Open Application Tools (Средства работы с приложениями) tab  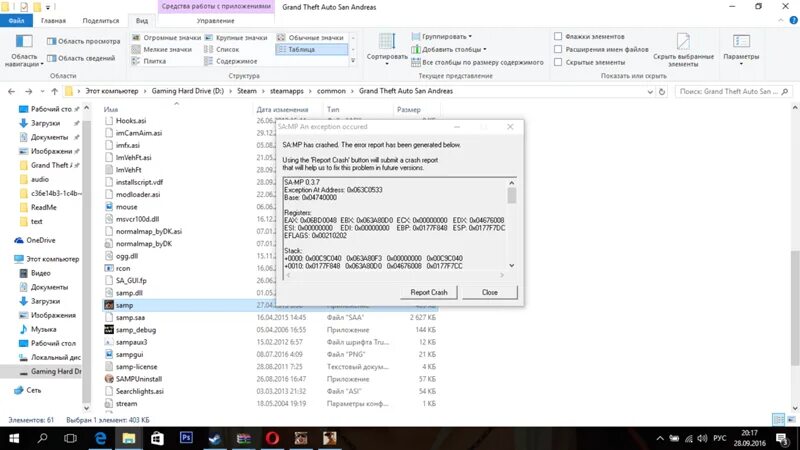(x=216, y=7)
